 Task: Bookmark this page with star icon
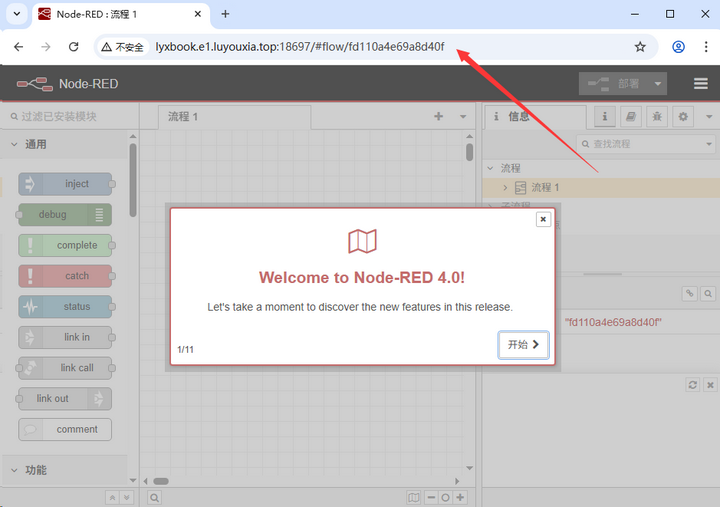640,47
